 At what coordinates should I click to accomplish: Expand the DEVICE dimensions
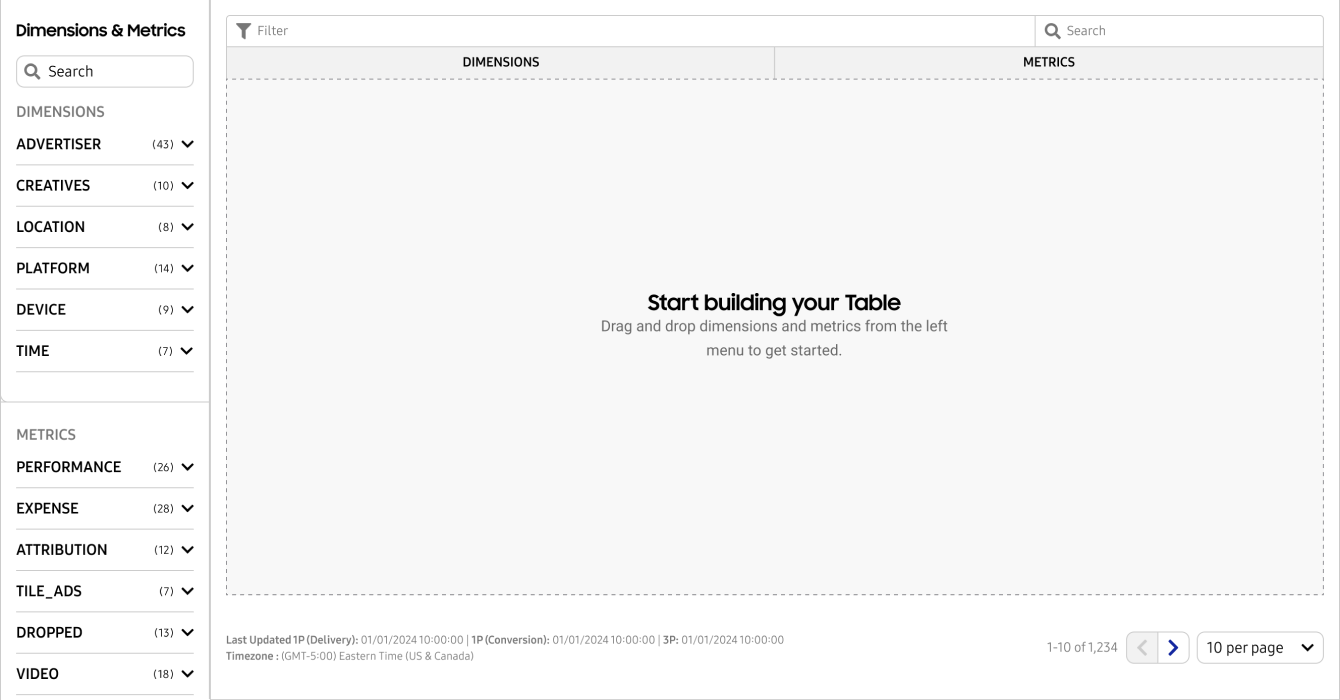187,310
